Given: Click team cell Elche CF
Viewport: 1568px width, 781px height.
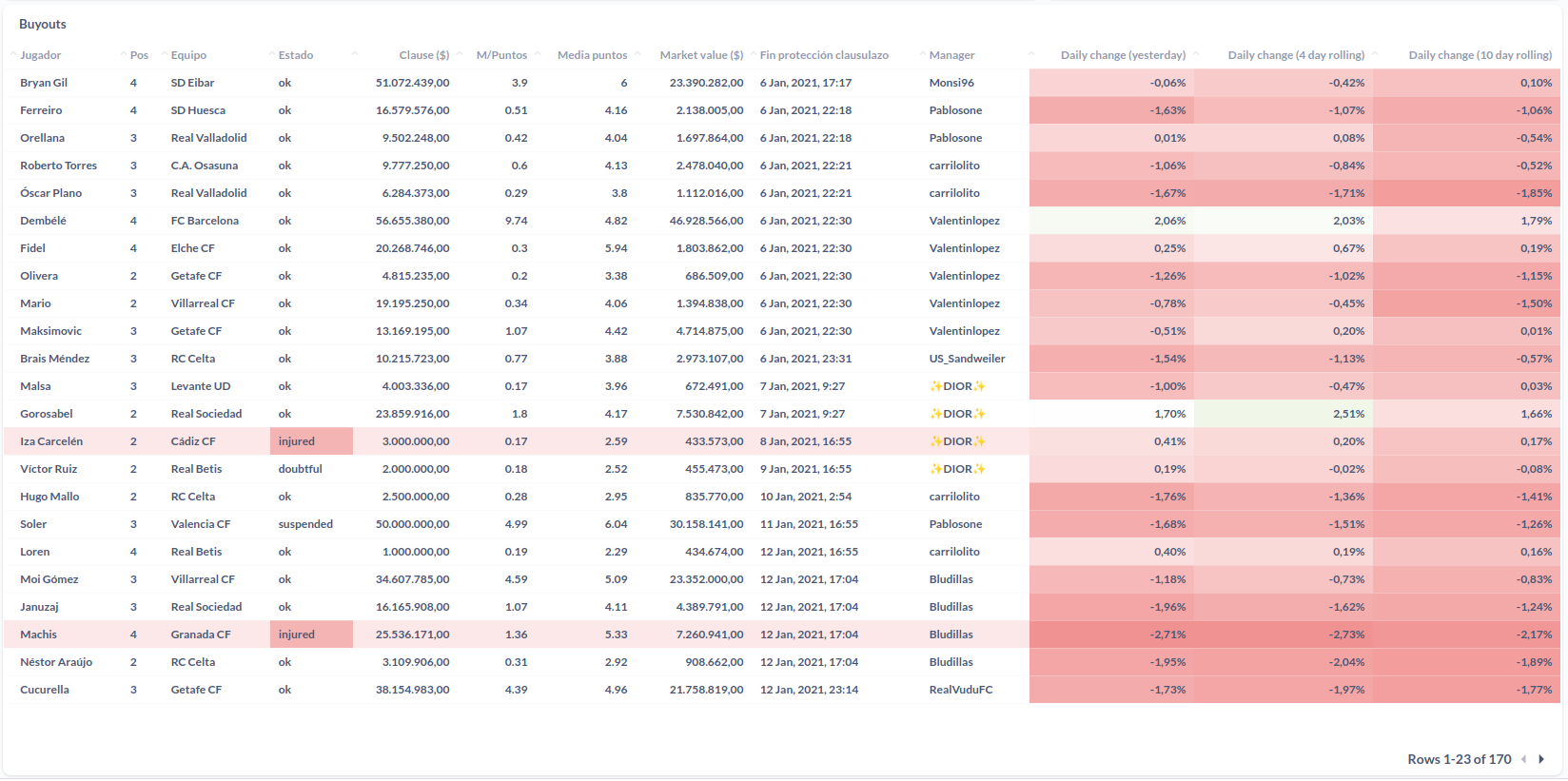Looking at the screenshot, I should coord(192,248).
